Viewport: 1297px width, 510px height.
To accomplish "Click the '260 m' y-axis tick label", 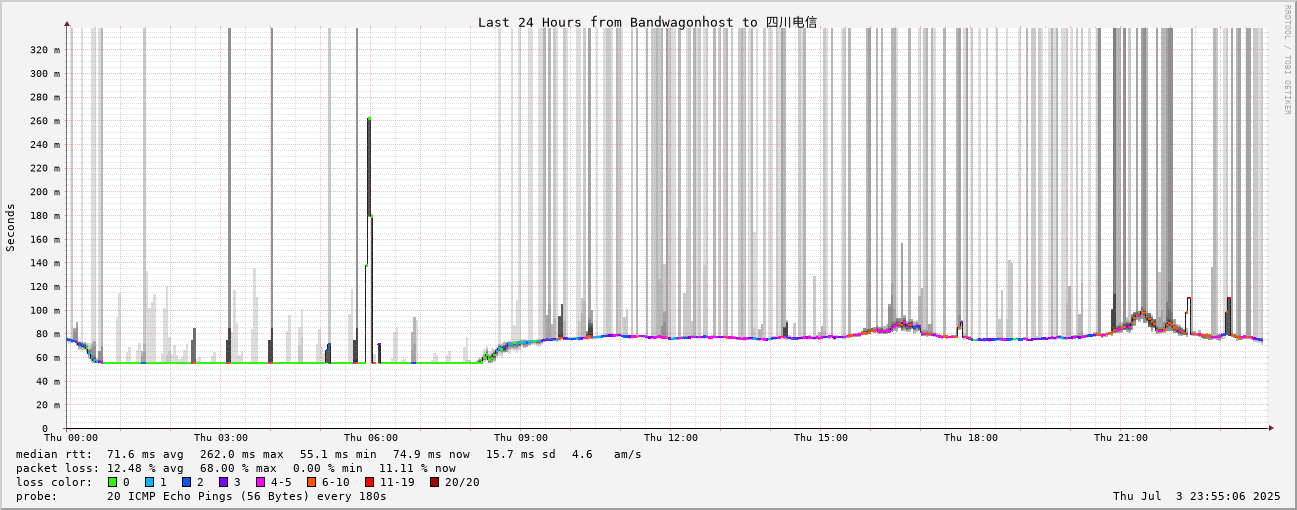I will click(44, 121).
